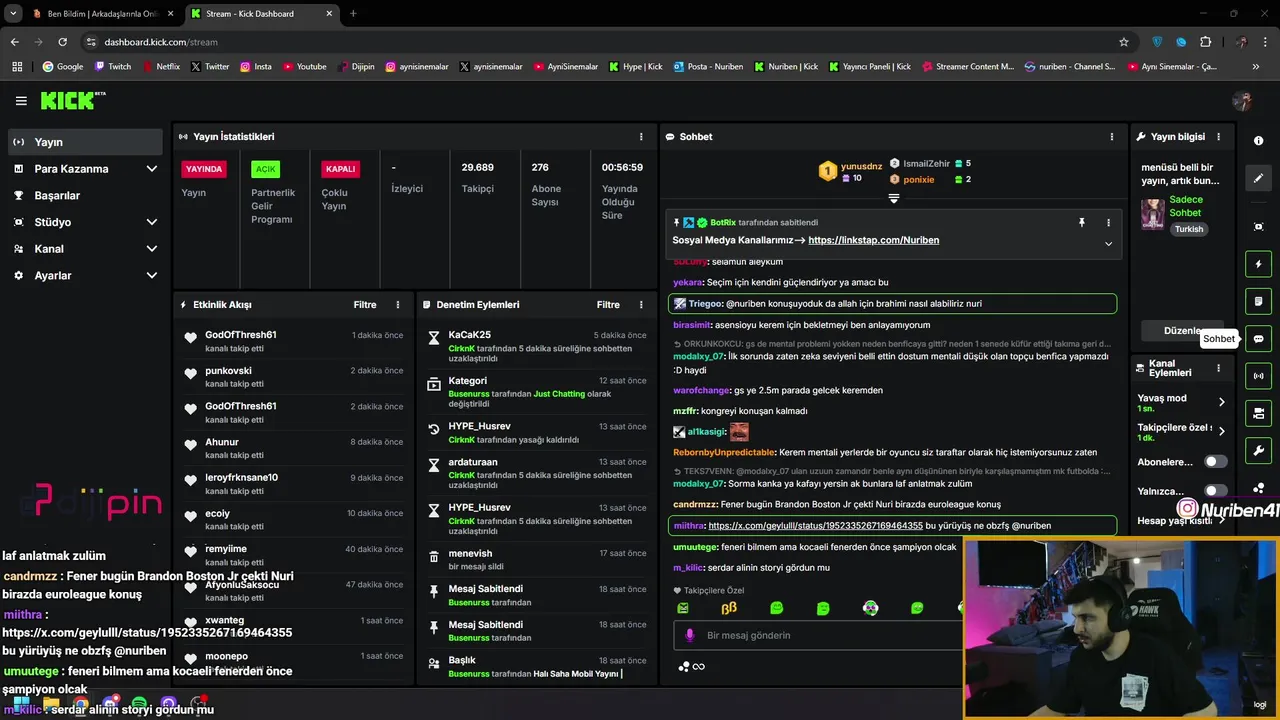Viewport: 1280px width, 720px height.
Task: Open the Twitch bookmark
Action: pyautogui.click(x=113, y=67)
